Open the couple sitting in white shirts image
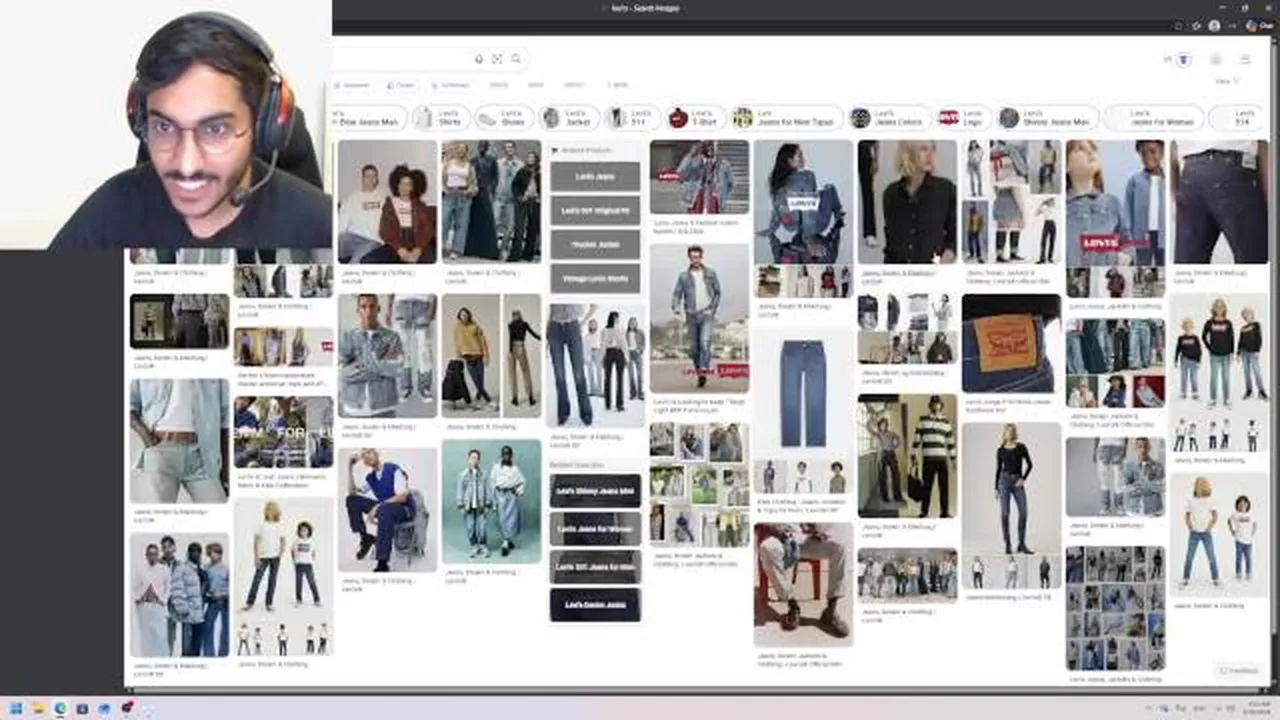Viewport: 1280px width, 720px height. tap(387, 202)
